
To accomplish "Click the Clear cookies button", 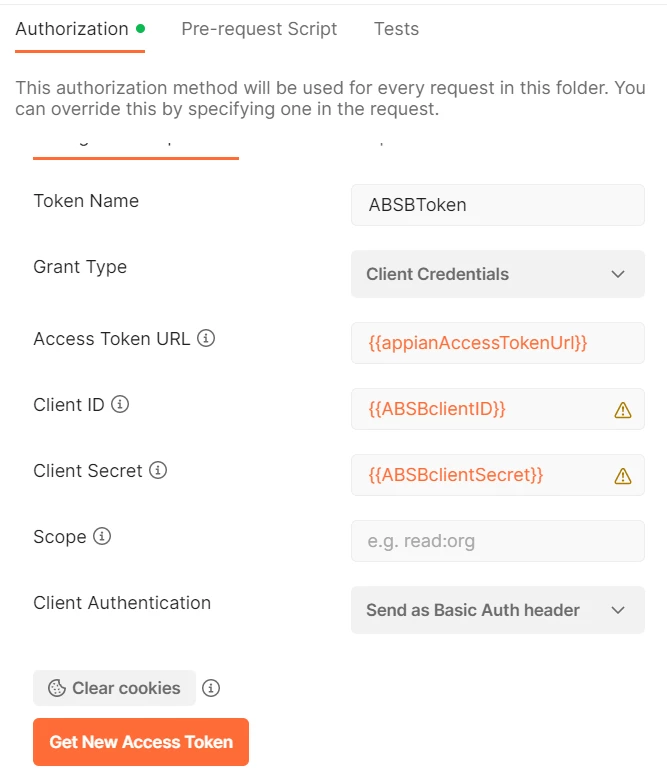I will click(x=114, y=688).
